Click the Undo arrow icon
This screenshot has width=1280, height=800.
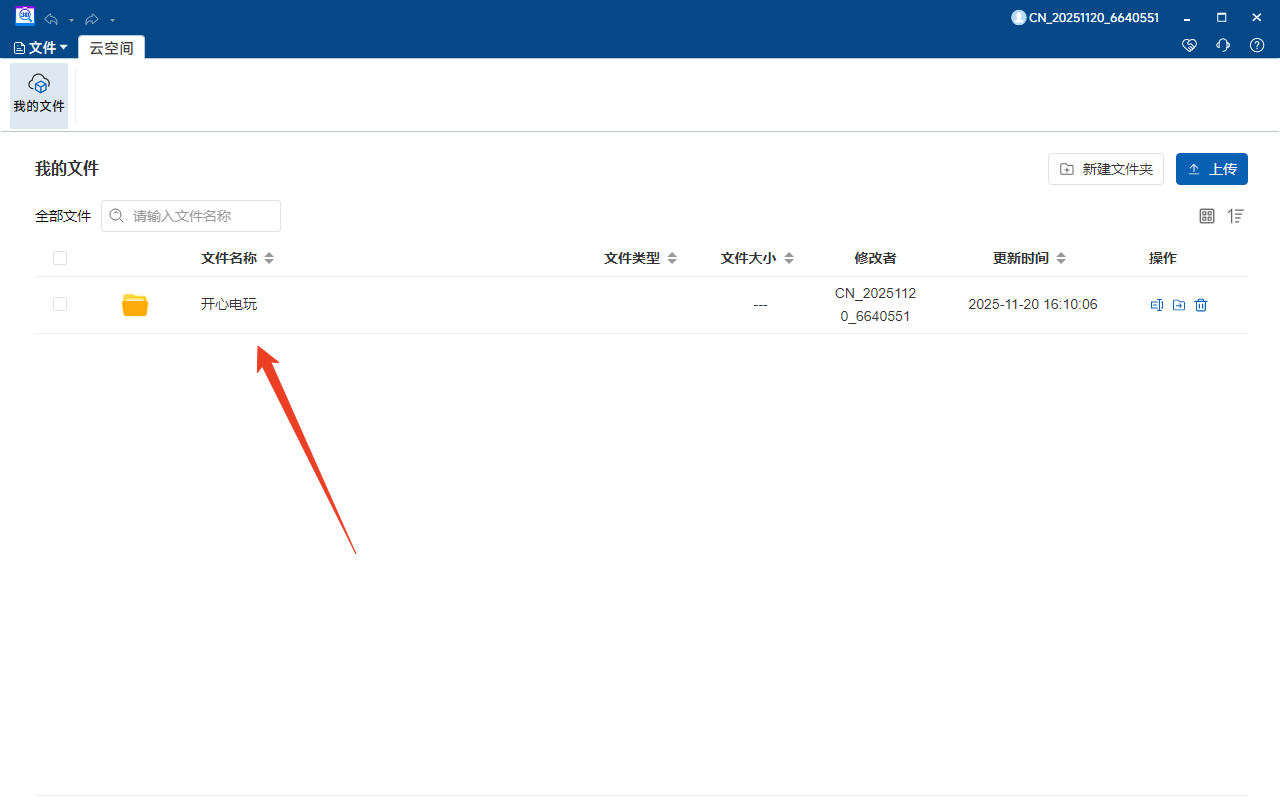pos(49,19)
